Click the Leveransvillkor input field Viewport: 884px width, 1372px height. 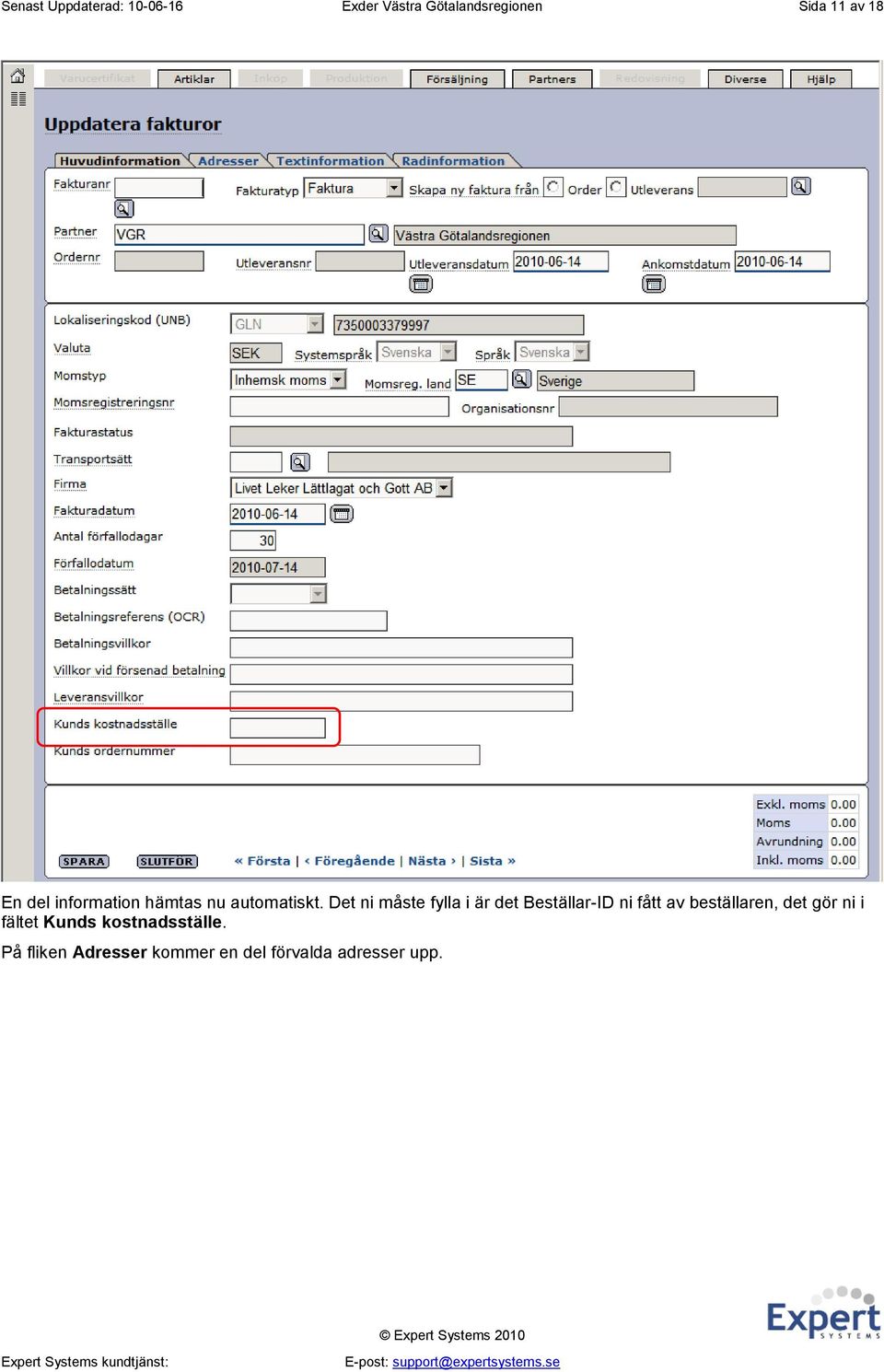[401, 702]
